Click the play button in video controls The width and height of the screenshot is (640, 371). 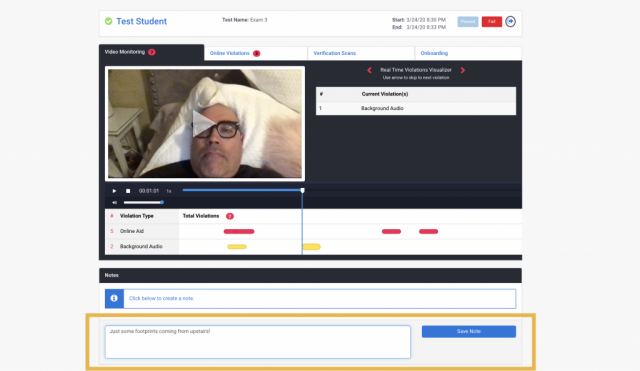click(114, 191)
